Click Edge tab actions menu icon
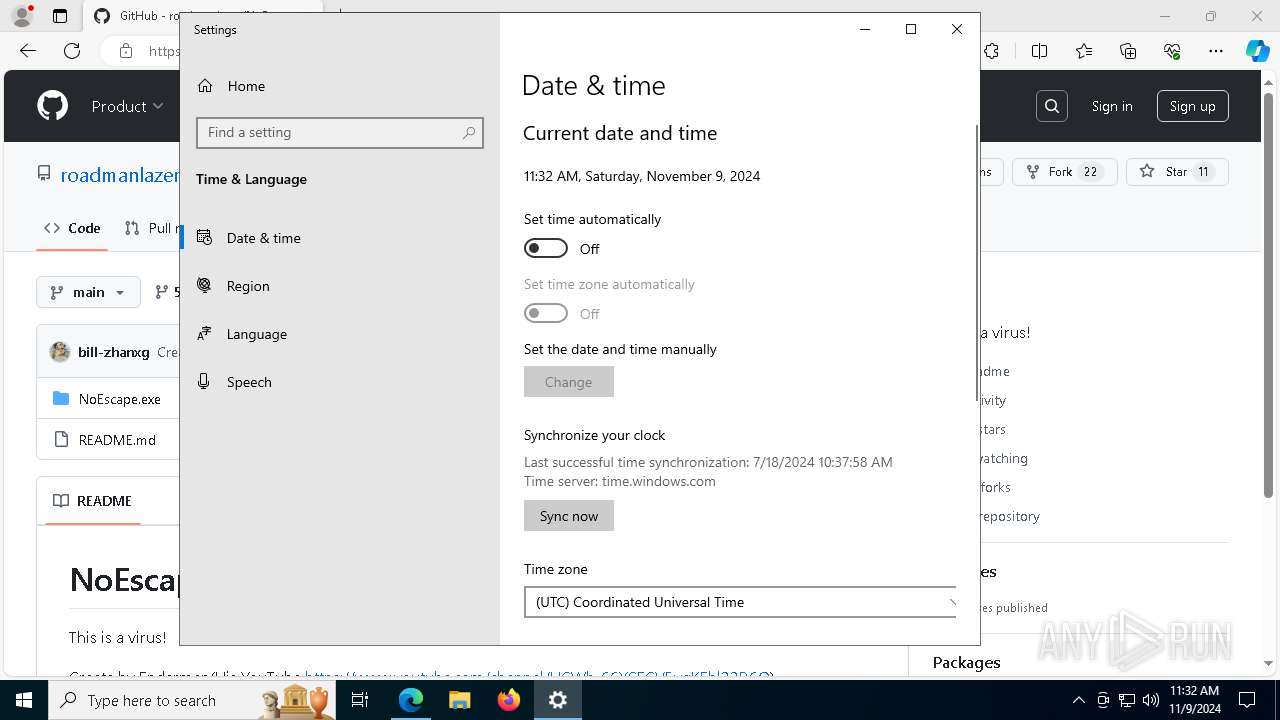This screenshot has height=720, width=1280. coord(60,16)
